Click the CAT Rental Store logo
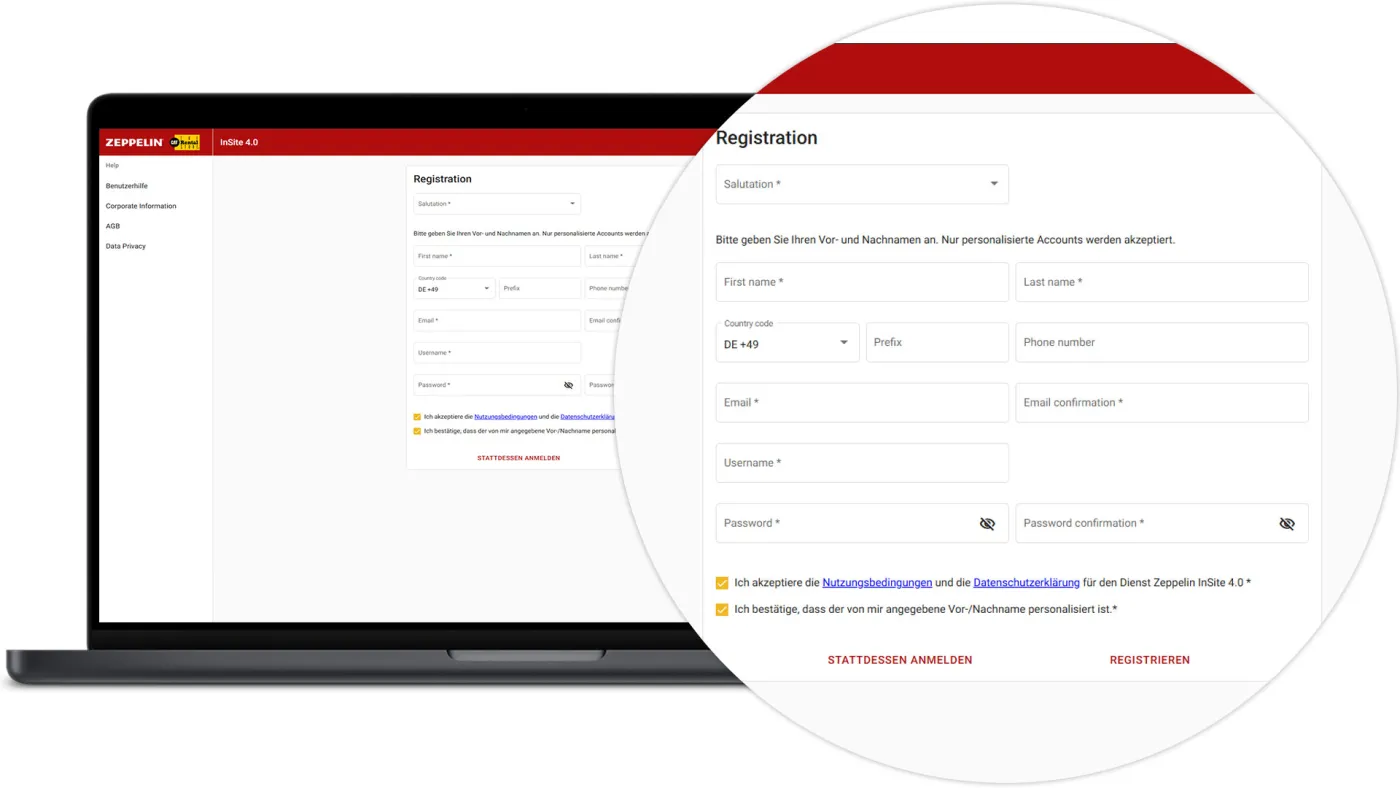The image size is (1400, 788). (x=186, y=141)
